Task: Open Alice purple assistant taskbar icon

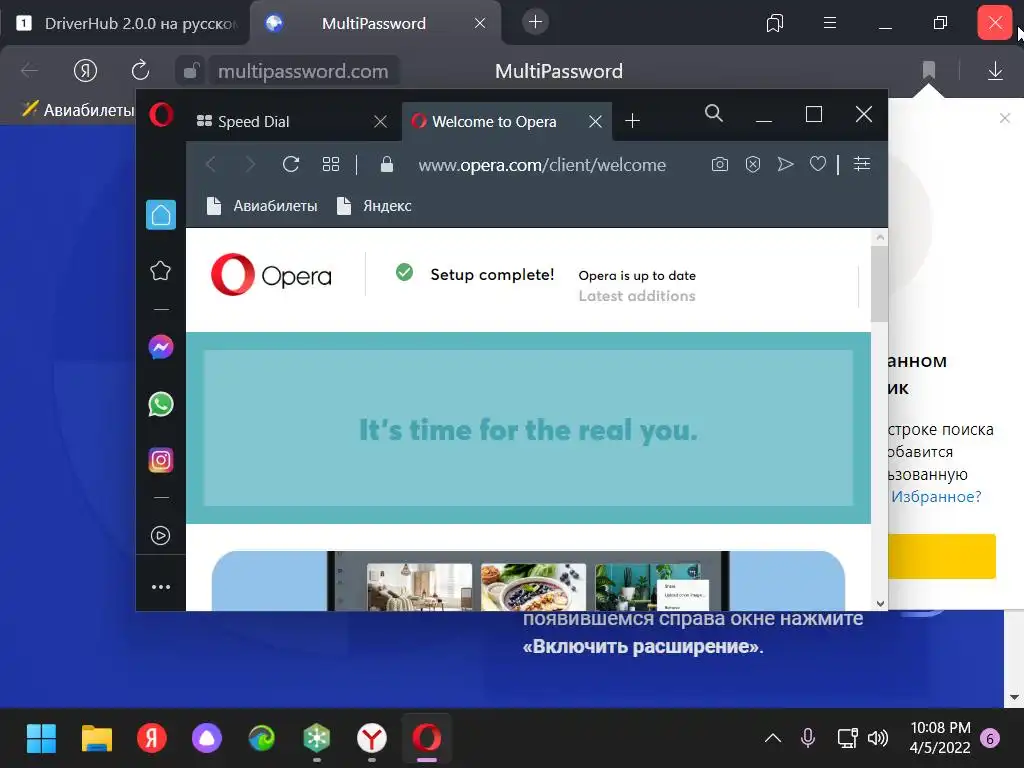Action: tap(206, 739)
